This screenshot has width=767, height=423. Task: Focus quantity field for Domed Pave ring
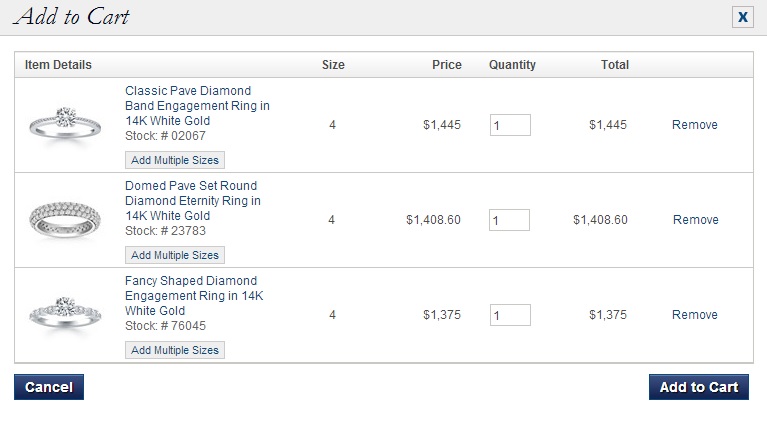pyautogui.click(x=509, y=220)
